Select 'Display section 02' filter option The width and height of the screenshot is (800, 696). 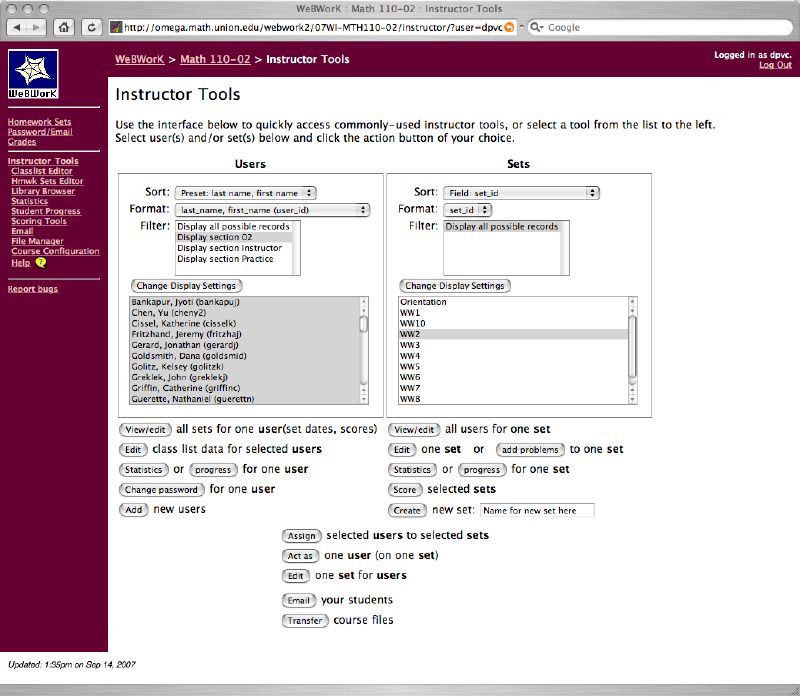(x=234, y=237)
